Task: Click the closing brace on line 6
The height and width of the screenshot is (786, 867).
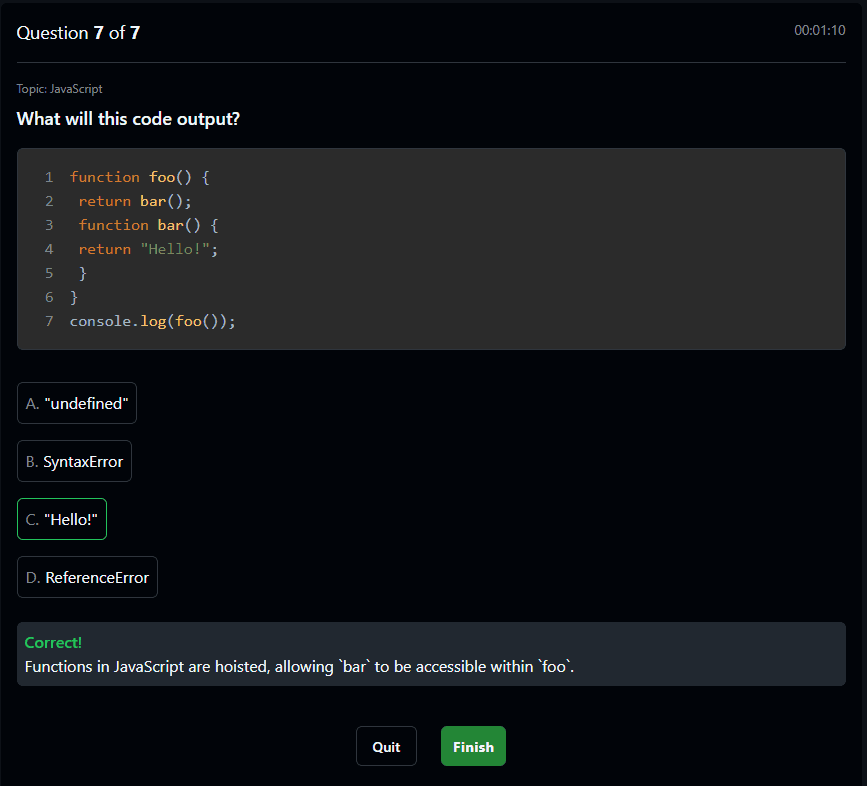Action: [73, 297]
